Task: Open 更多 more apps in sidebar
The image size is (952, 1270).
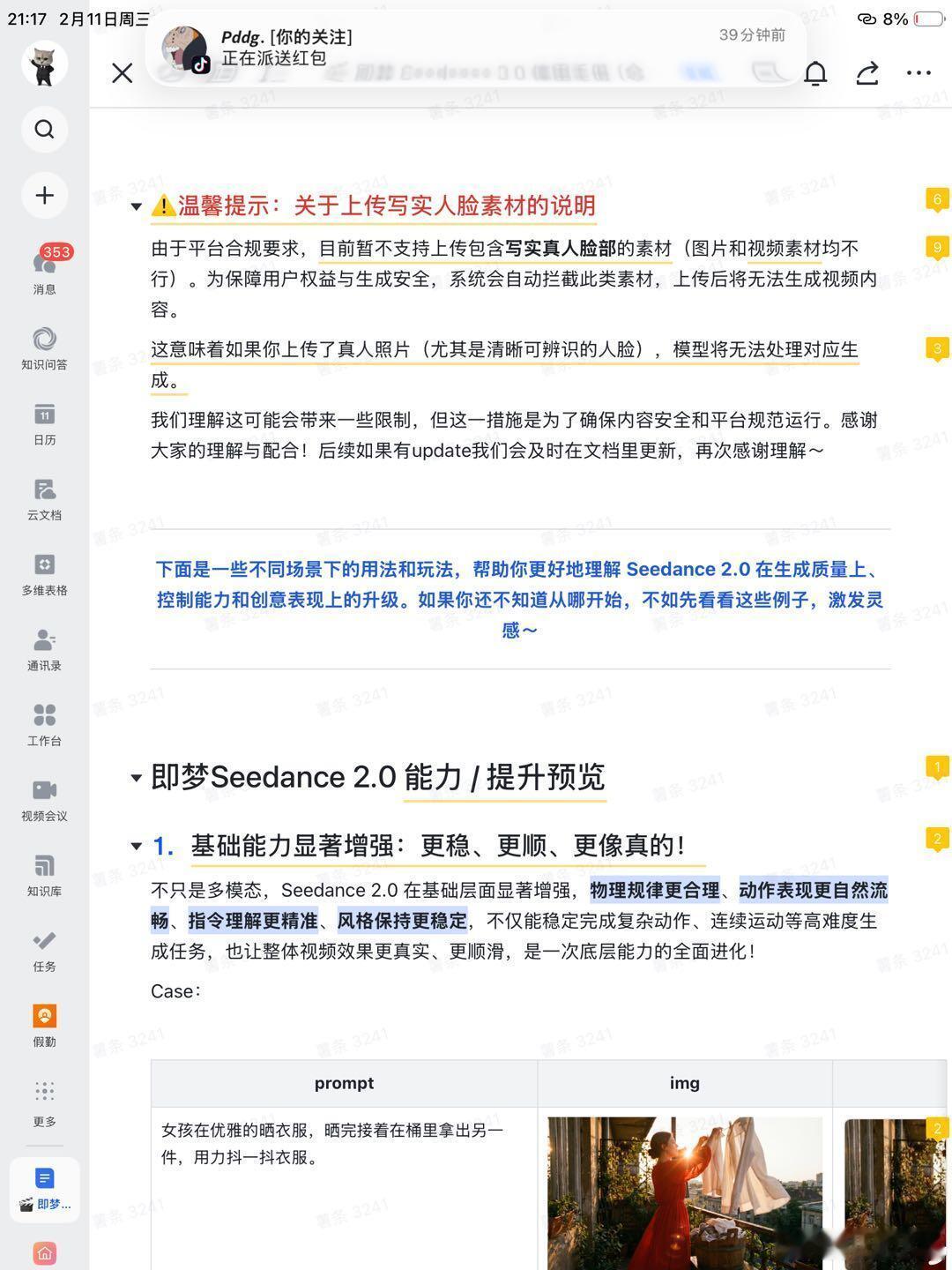Action: pyautogui.click(x=44, y=1102)
